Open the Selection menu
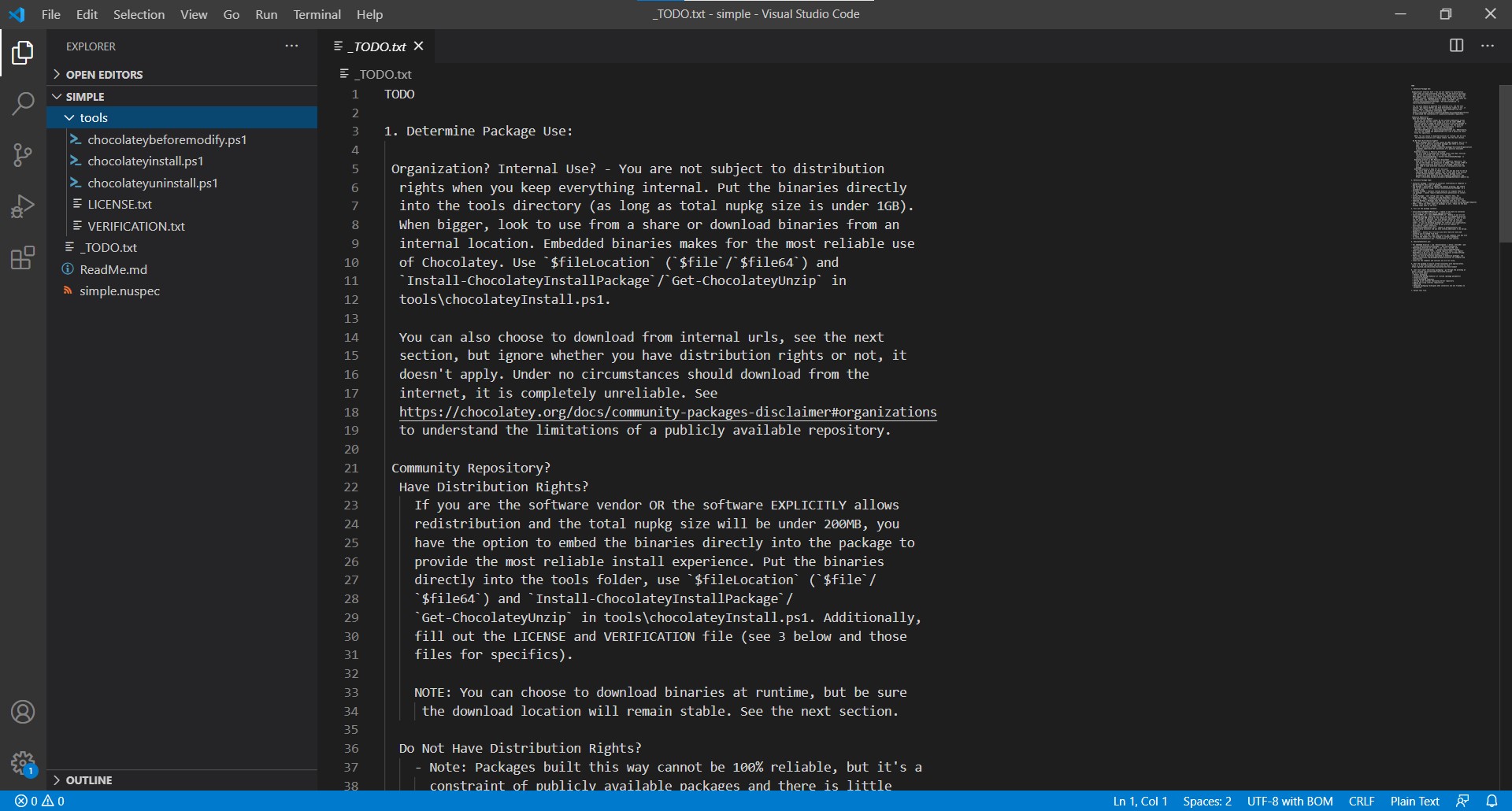The width and height of the screenshot is (1512, 811). [139, 14]
